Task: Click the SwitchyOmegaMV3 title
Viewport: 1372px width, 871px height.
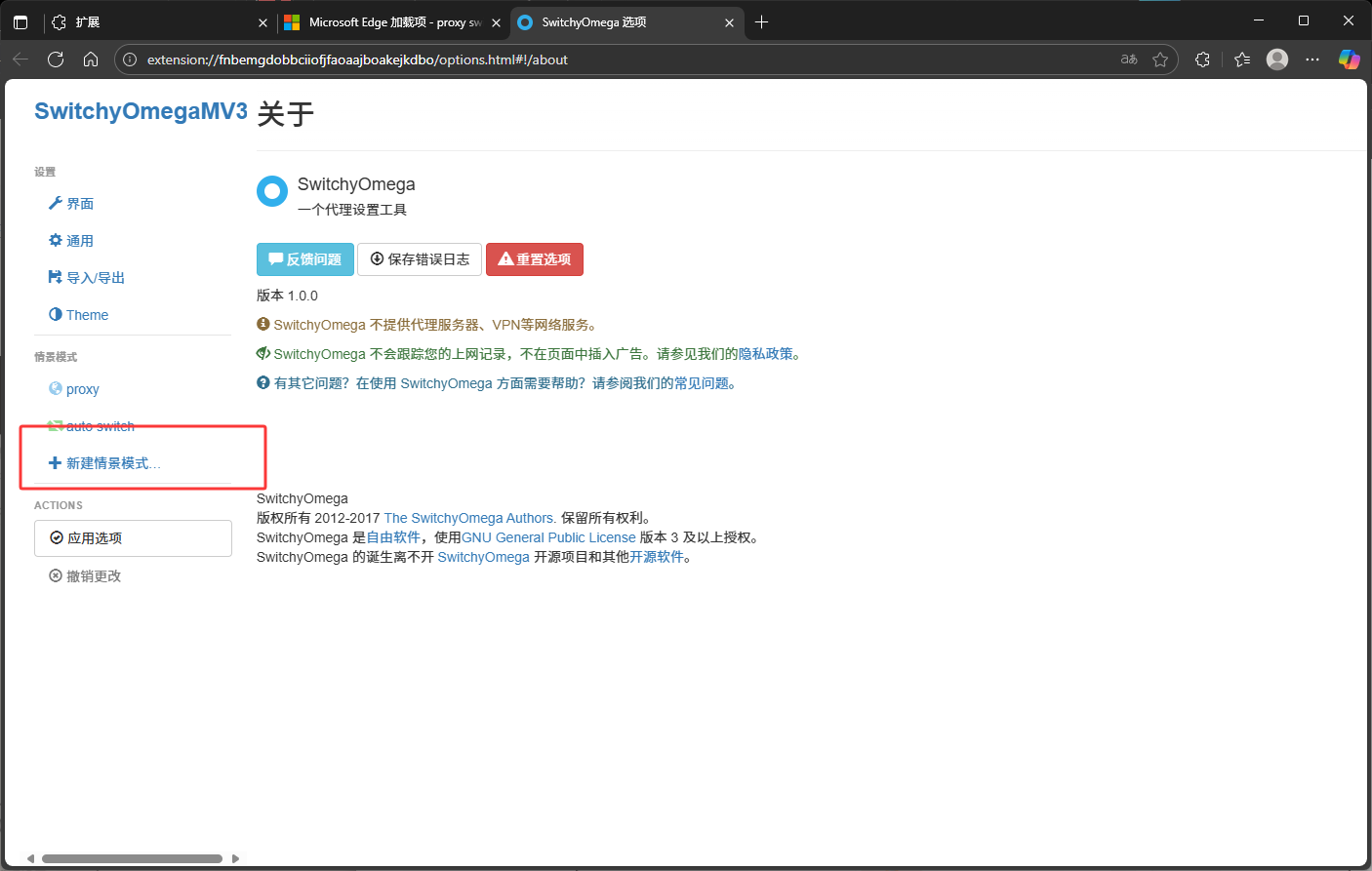Action: pos(141,111)
